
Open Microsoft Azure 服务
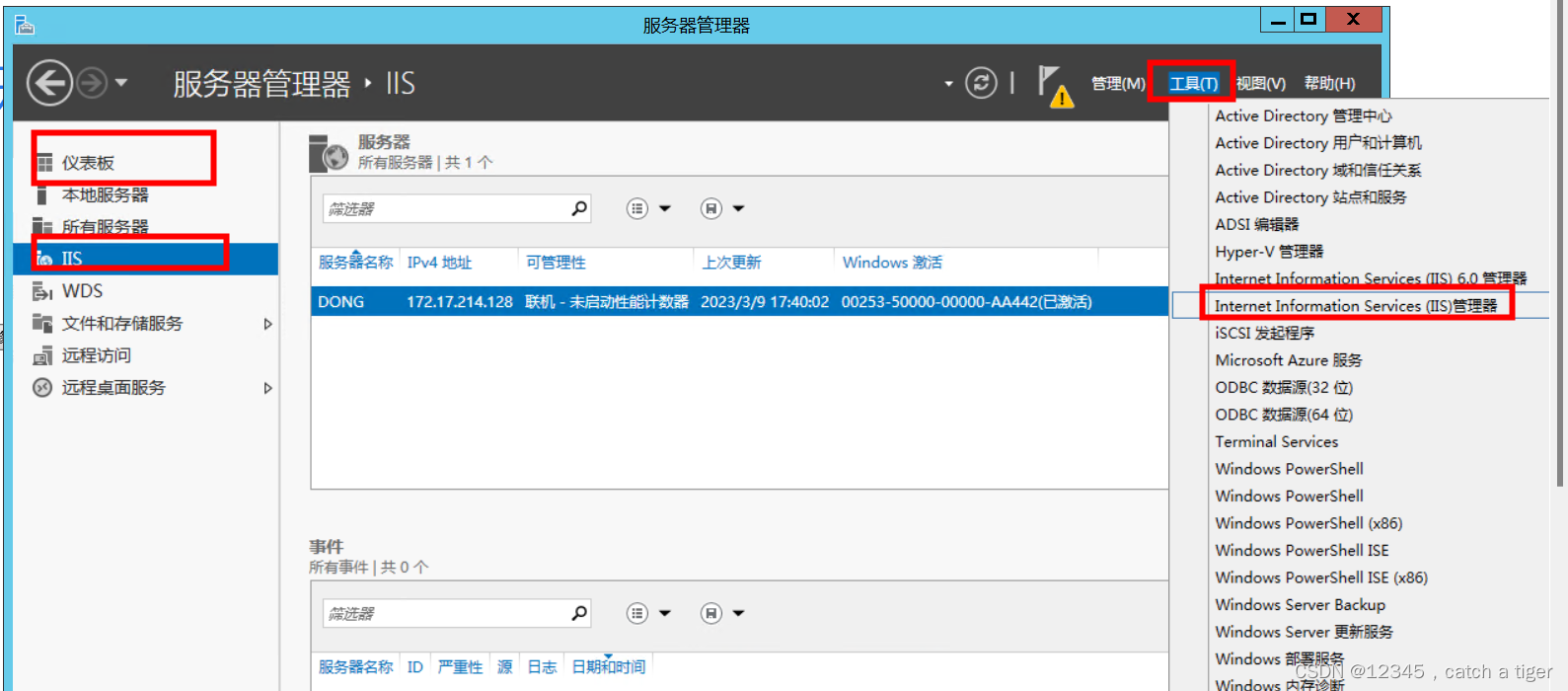point(1288,360)
